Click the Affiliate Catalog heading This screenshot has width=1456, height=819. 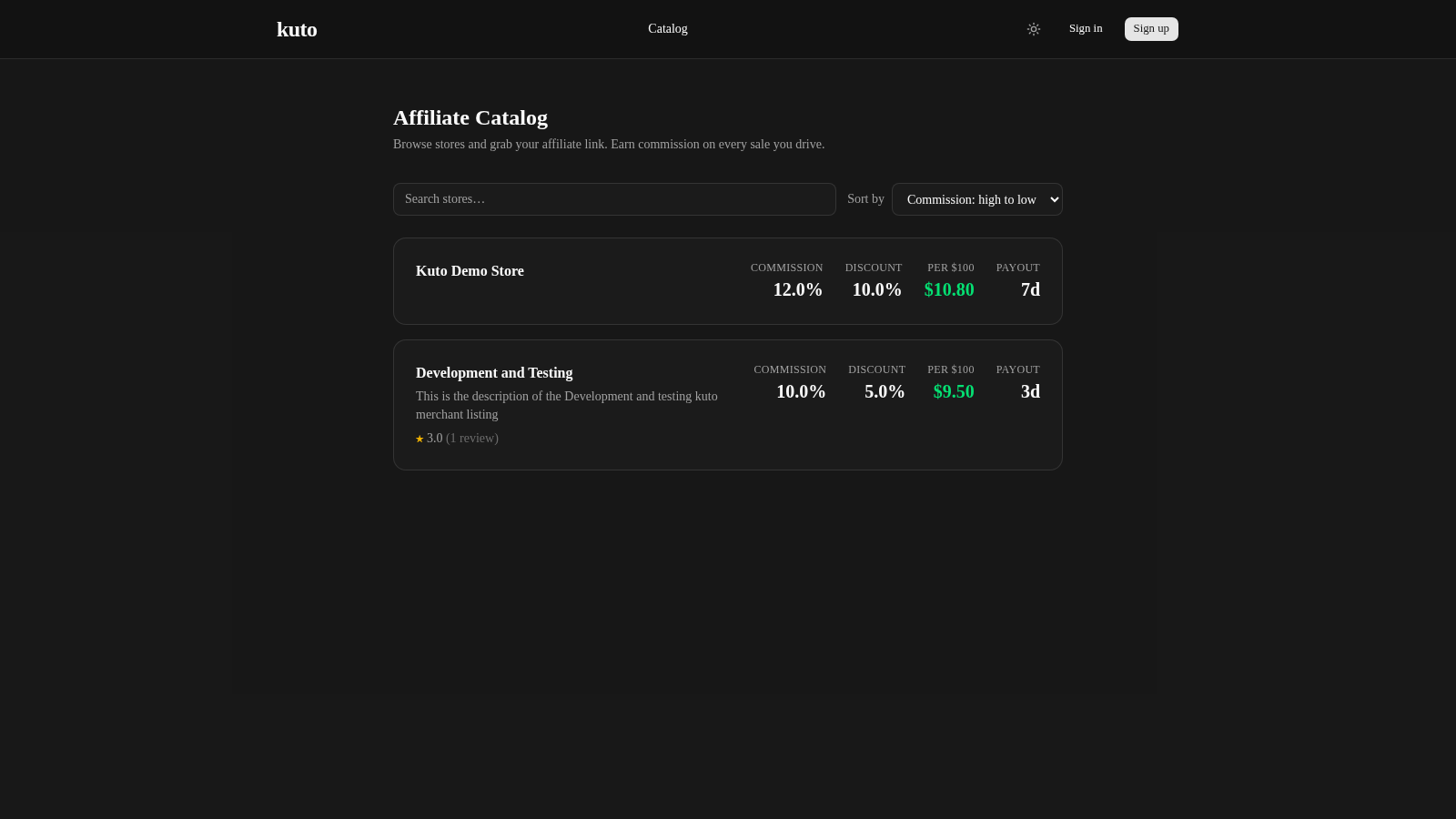pos(470,118)
